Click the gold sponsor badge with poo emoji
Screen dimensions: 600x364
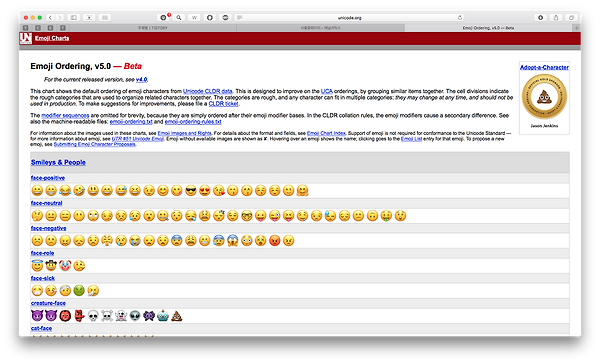544,97
